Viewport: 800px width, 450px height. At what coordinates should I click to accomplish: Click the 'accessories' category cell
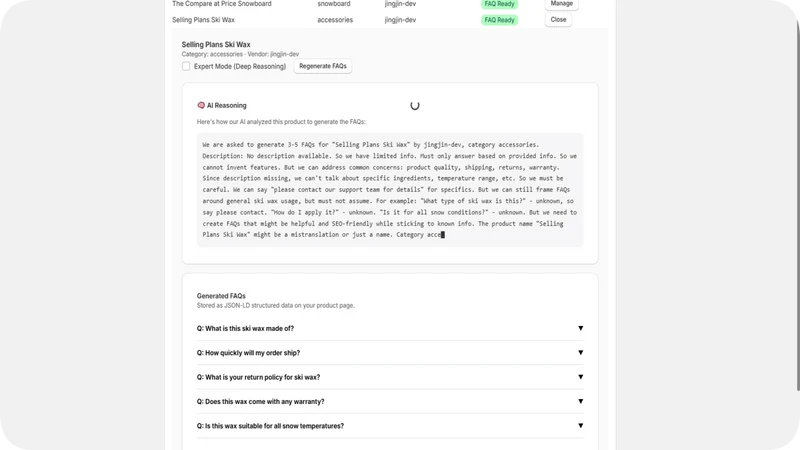pyautogui.click(x=335, y=20)
